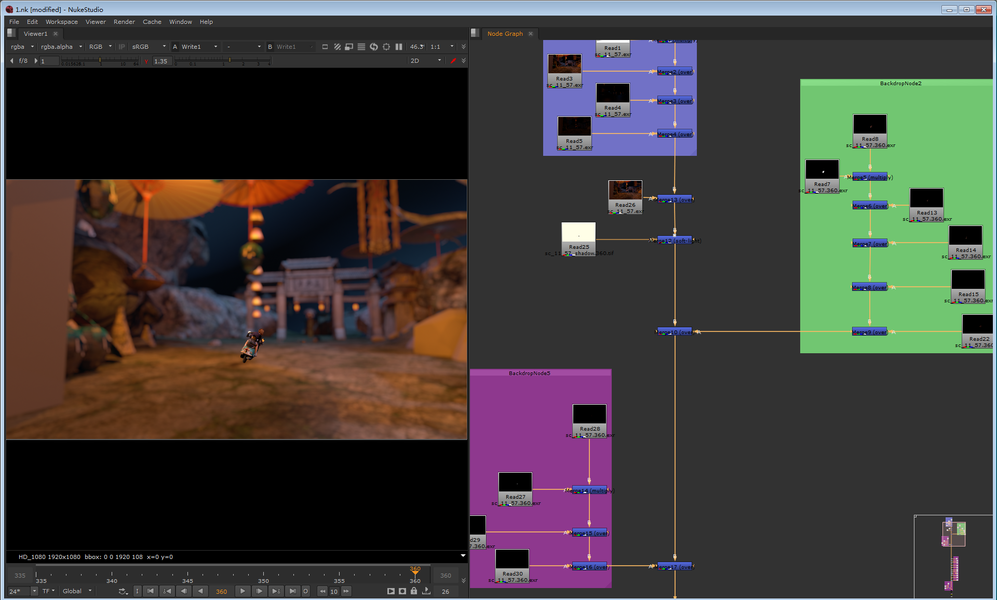Toggle the IP input process button
Image resolution: width=997 pixels, height=600 pixels.
click(121, 46)
